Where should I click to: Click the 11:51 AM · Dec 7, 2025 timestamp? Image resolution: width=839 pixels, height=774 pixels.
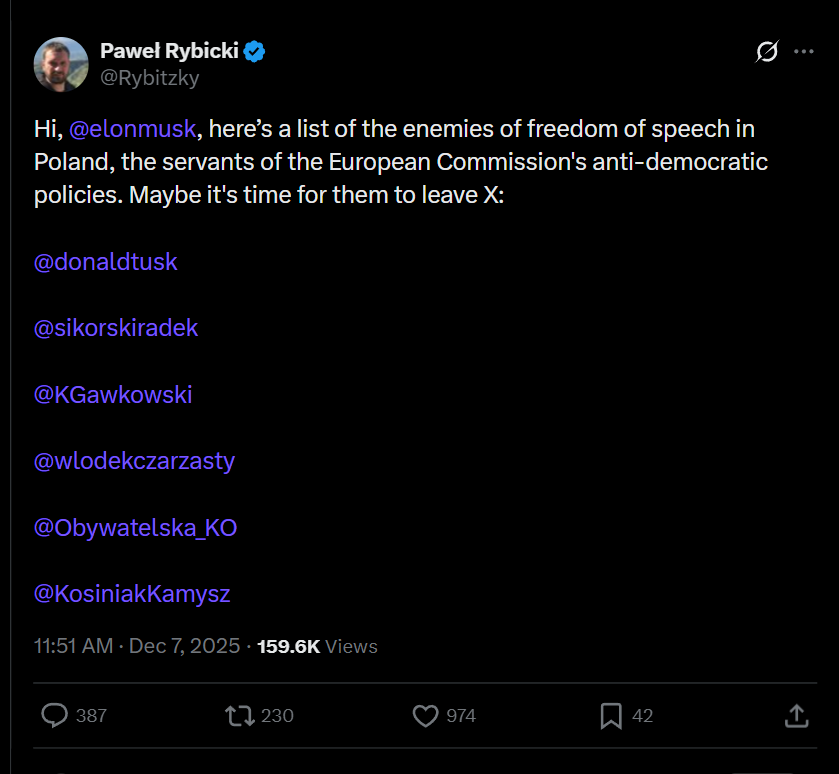point(137,646)
